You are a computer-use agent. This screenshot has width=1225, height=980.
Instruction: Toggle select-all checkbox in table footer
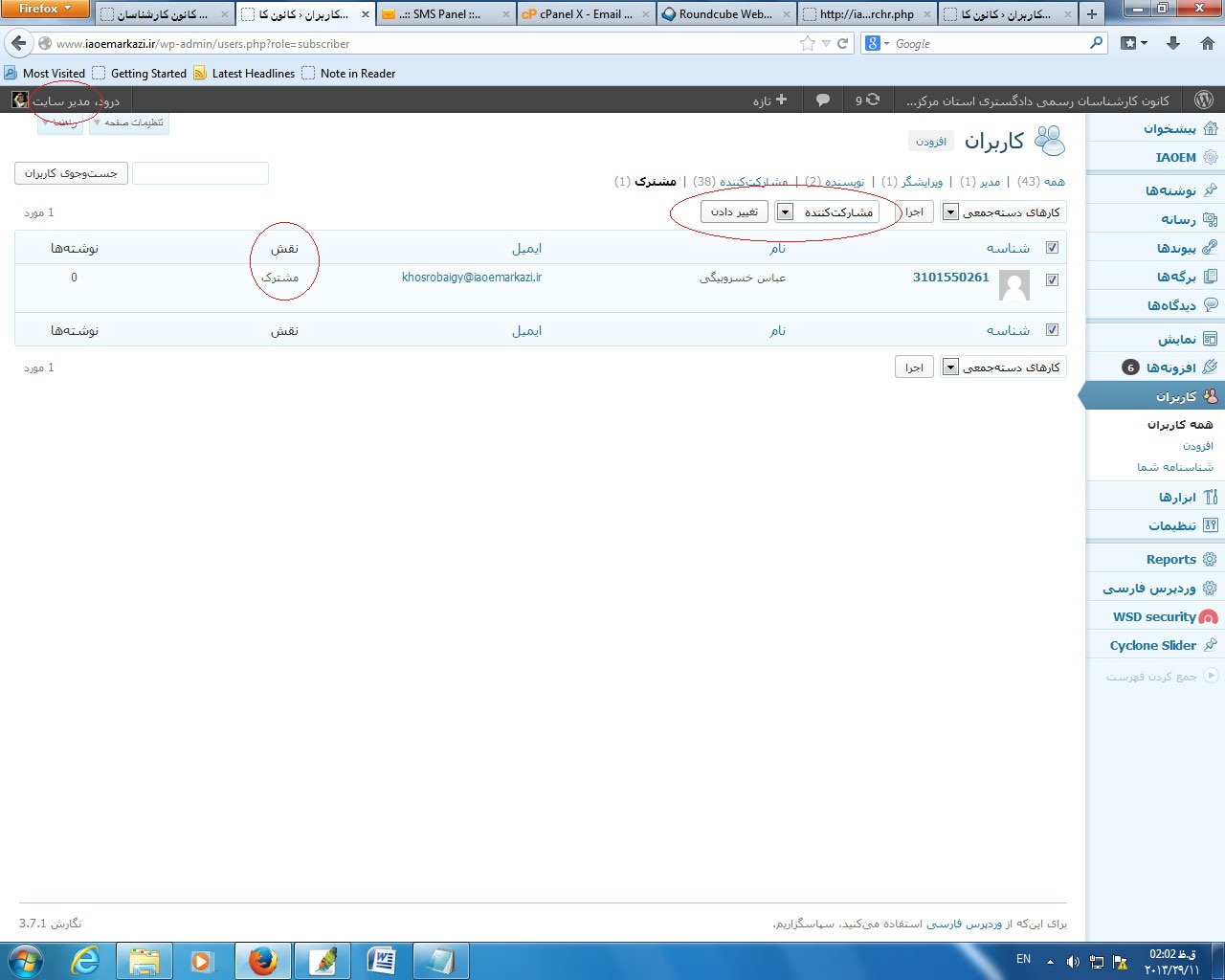point(1052,330)
